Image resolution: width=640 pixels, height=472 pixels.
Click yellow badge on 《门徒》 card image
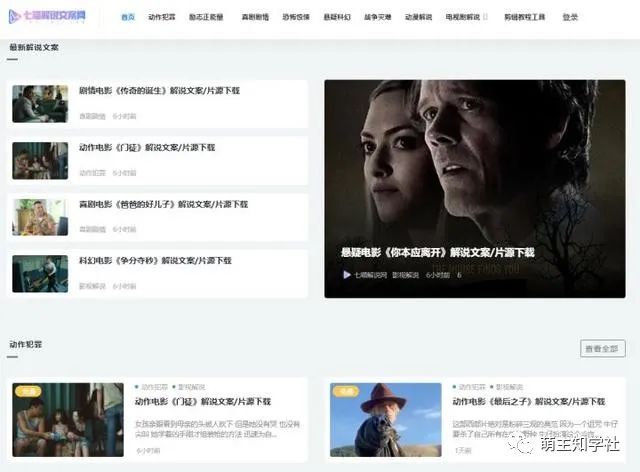pos(28,391)
